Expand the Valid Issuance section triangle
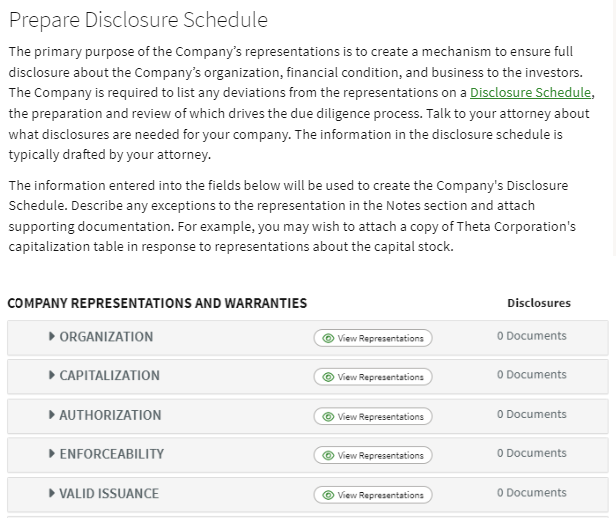This screenshot has width=616, height=518. point(51,493)
